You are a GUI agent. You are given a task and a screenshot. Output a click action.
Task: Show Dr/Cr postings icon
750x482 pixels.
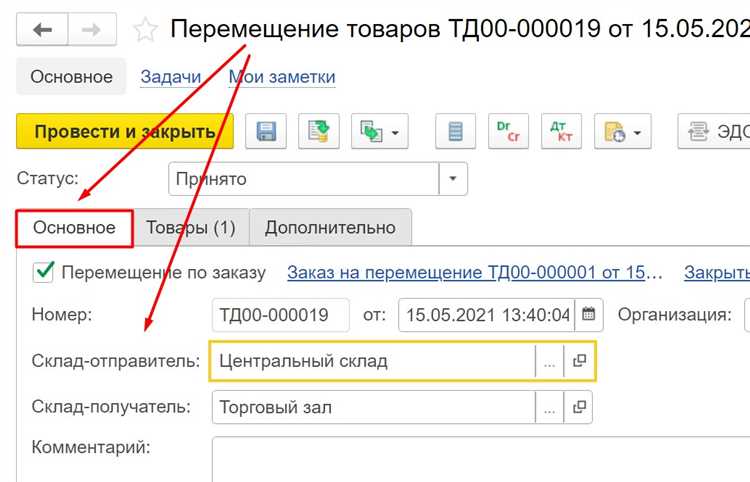[x=508, y=131]
